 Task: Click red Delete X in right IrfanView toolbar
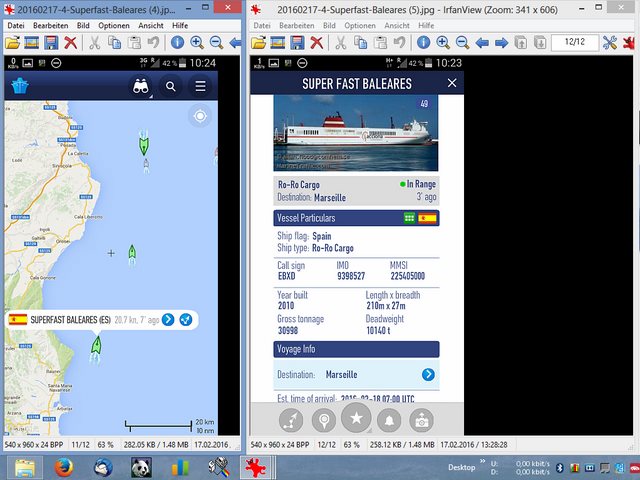pyautogui.click(x=317, y=42)
